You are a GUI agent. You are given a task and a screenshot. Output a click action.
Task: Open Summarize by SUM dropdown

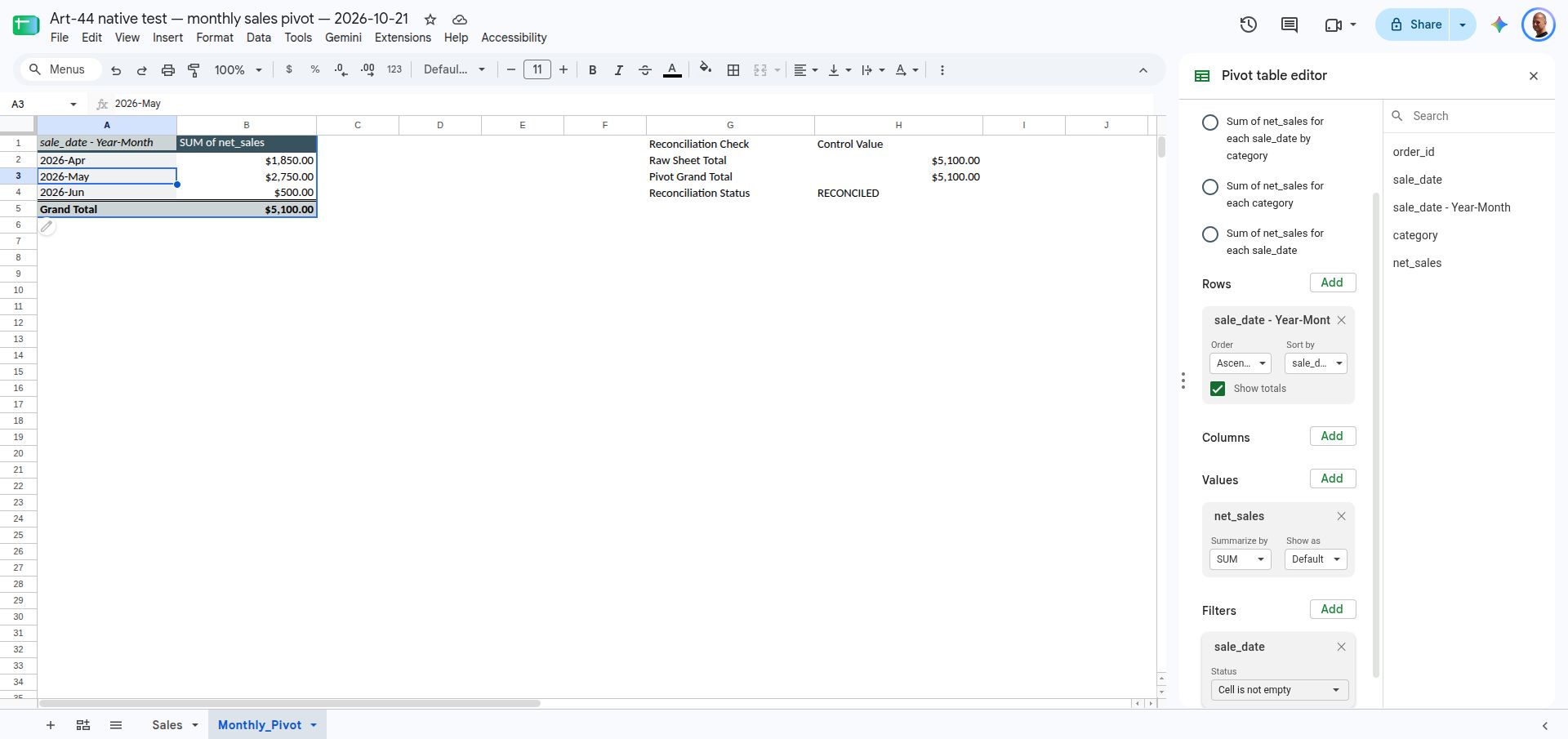click(x=1240, y=559)
